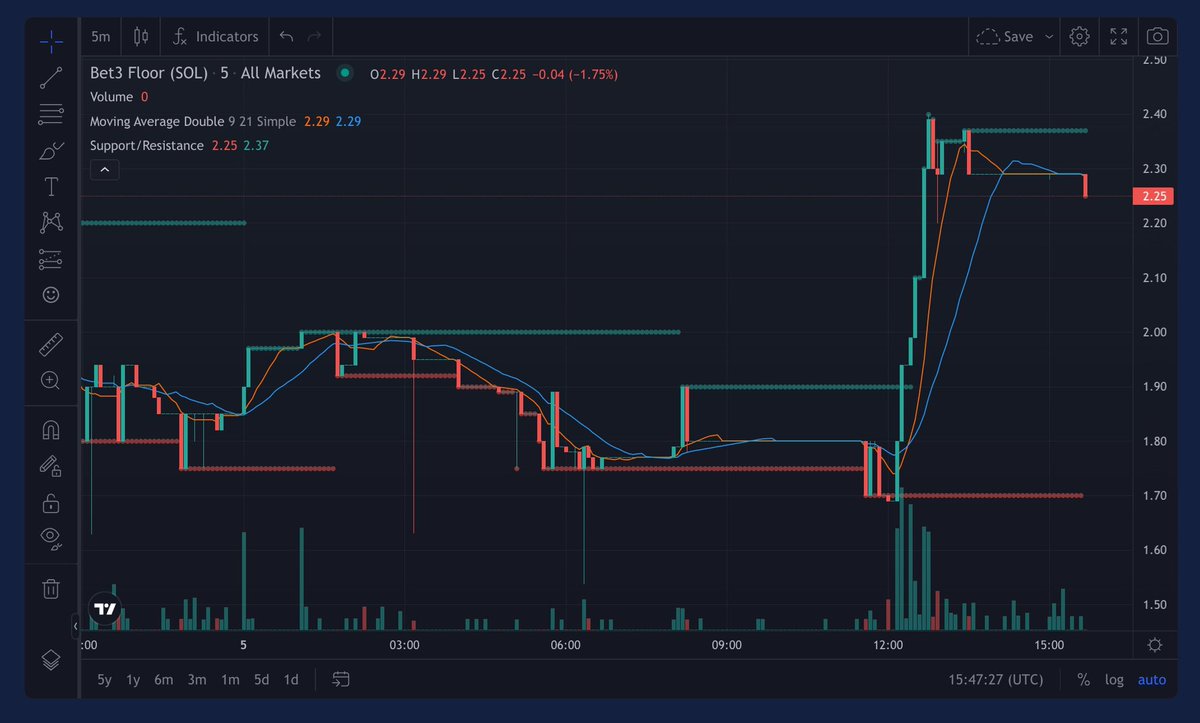Remove drawings with the trash icon
The image size is (1200, 723).
coord(51,588)
